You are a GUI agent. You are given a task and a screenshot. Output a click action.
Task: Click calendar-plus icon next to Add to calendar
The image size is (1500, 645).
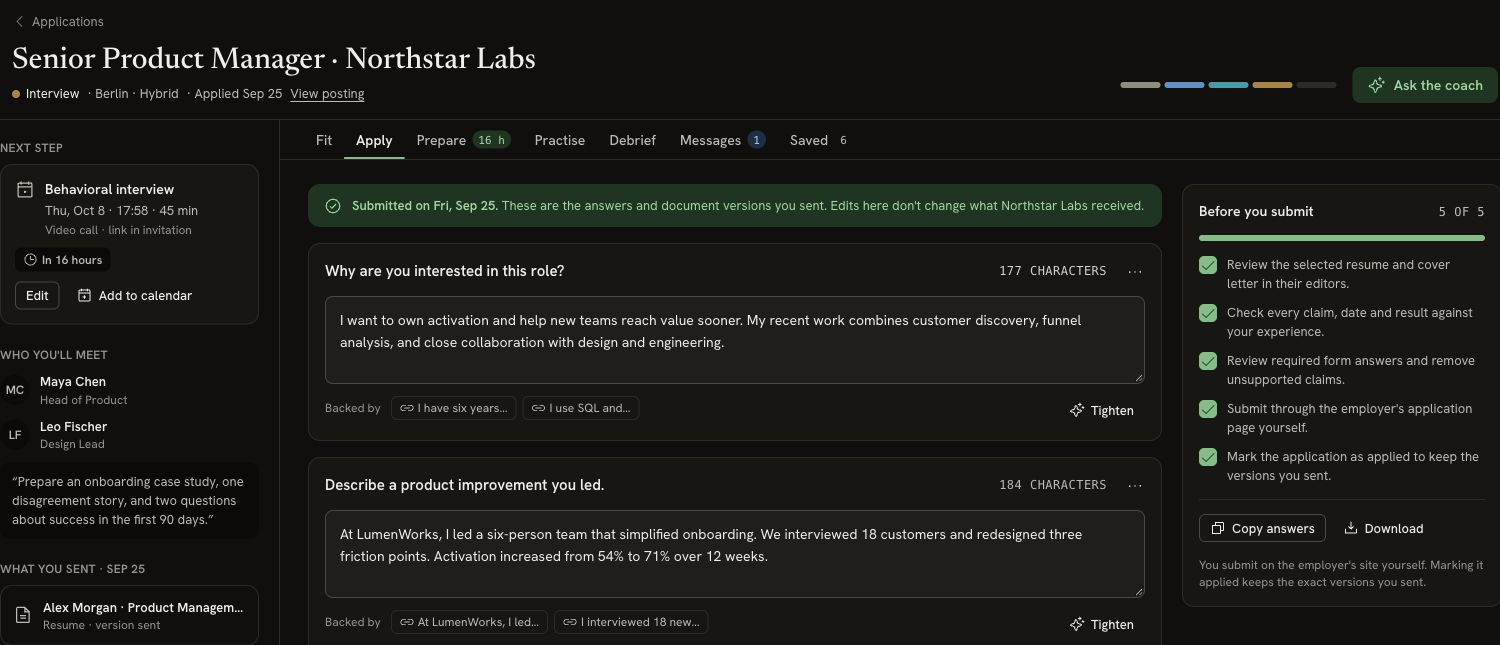point(84,296)
